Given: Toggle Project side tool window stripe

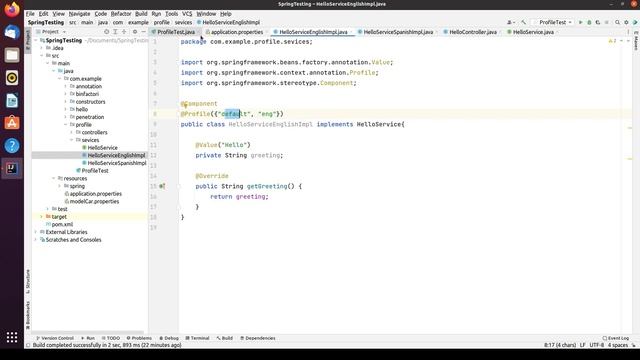Looking at the screenshot, I should (28, 39).
